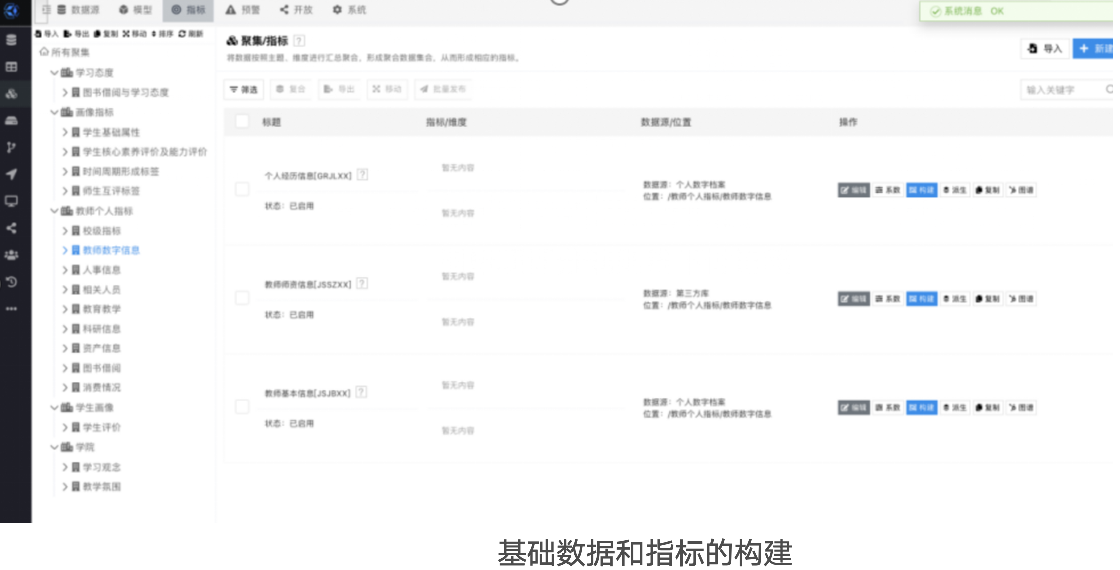The image size is (1120, 570).
Task: Click 派生 for the 个人经历信息 row
Action: (955, 190)
